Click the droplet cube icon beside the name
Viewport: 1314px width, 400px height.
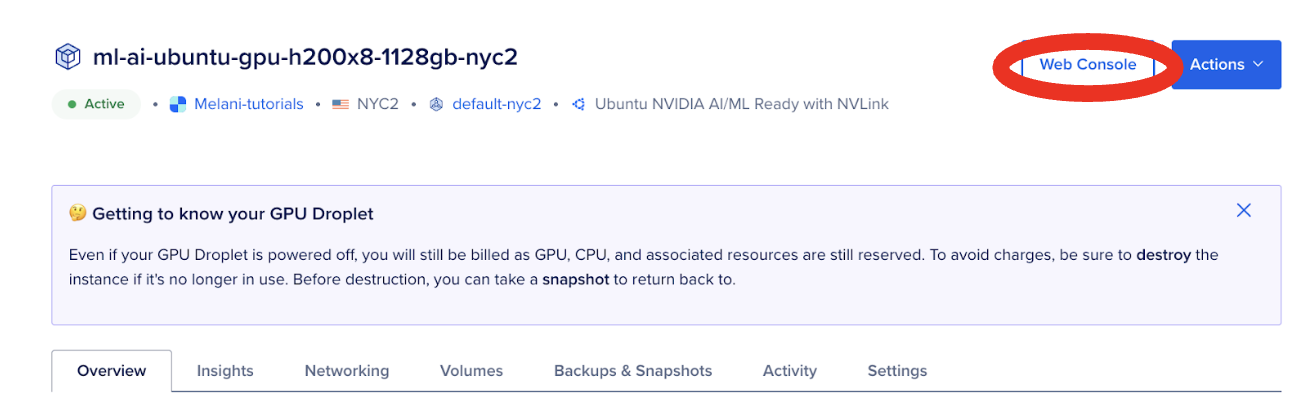[67, 57]
